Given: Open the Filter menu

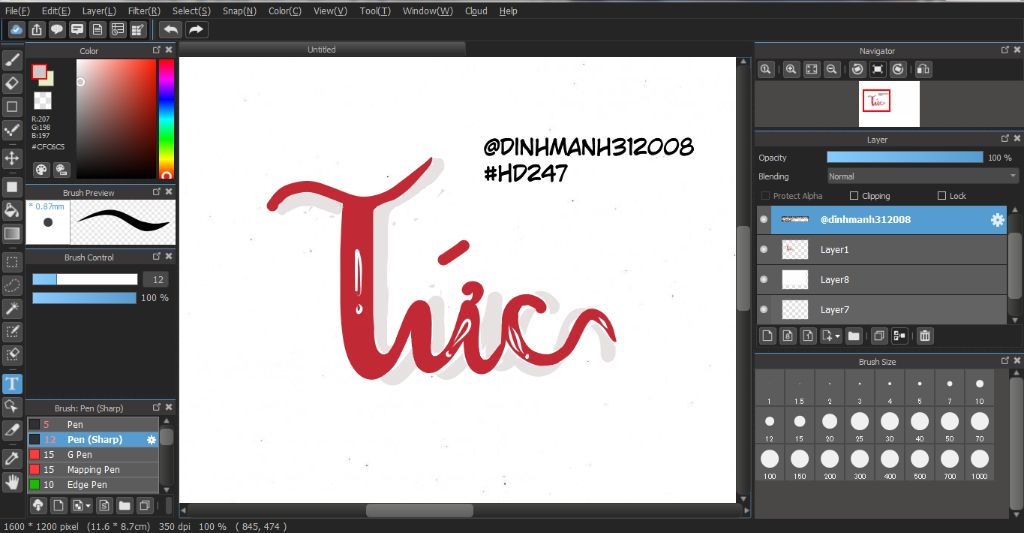Looking at the screenshot, I should point(144,10).
